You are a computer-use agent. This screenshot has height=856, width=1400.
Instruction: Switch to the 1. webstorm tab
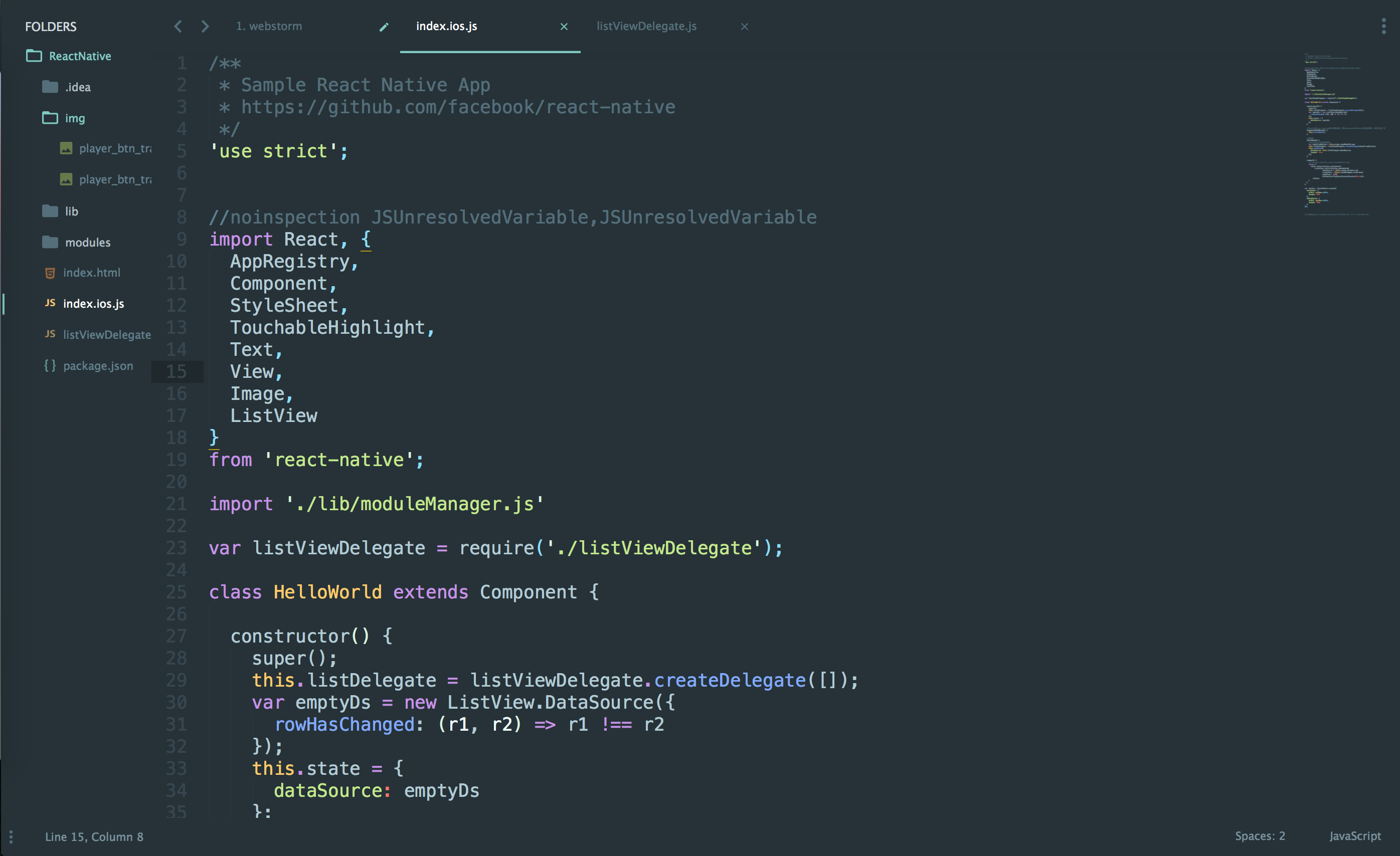coord(269,26)
